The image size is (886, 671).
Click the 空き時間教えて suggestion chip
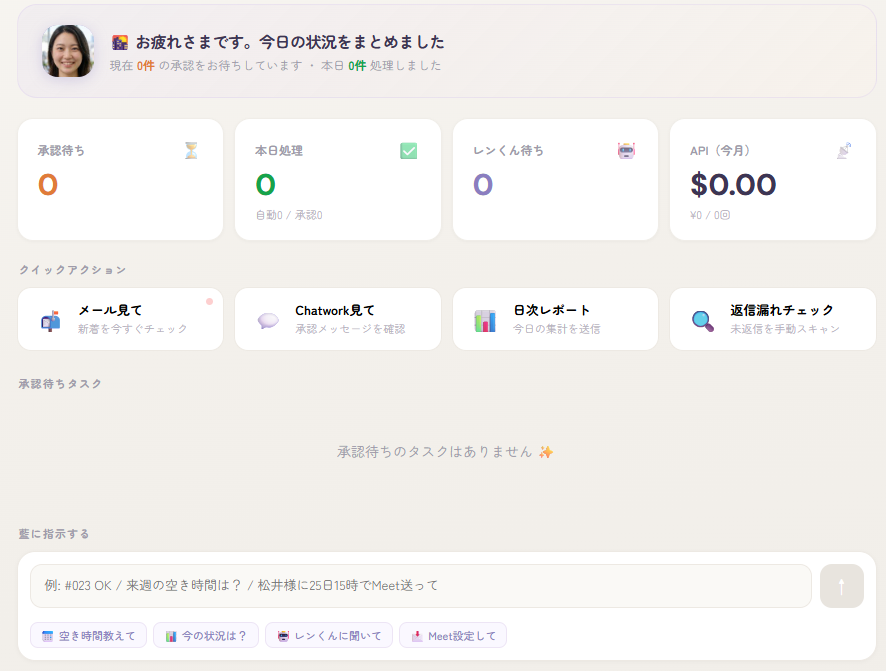click(x=89, y=635)
